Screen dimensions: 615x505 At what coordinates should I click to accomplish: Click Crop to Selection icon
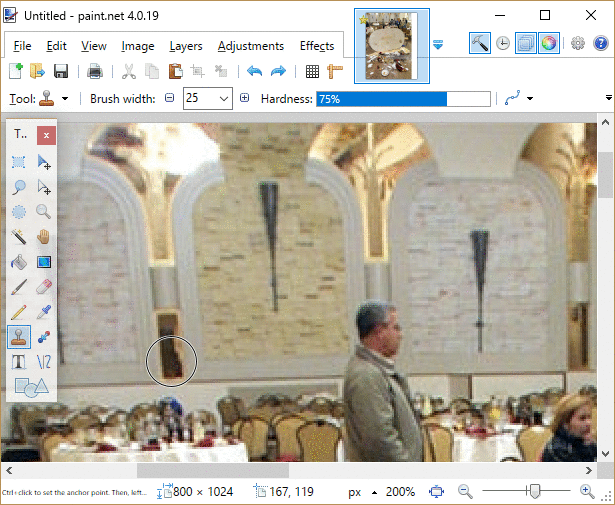coord(198,71)
